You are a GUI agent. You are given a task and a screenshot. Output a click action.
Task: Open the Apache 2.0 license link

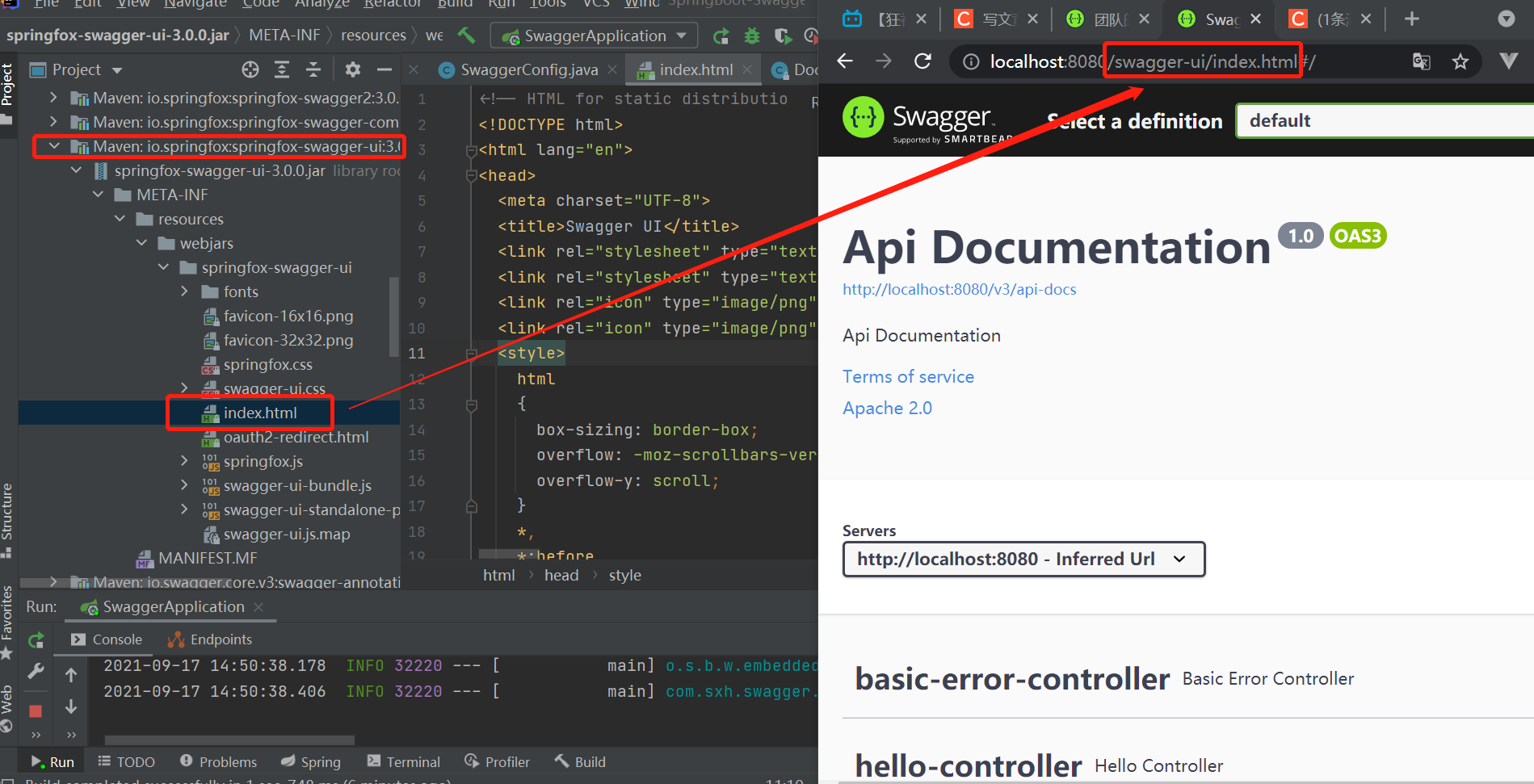[887, 408]
